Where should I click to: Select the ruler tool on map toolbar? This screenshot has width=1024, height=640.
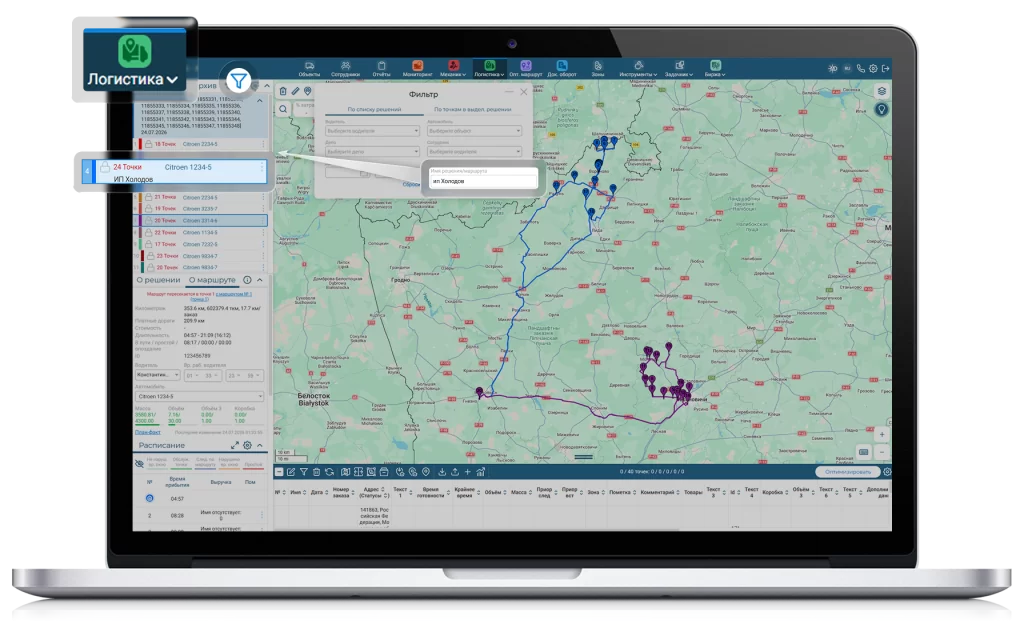295,91
